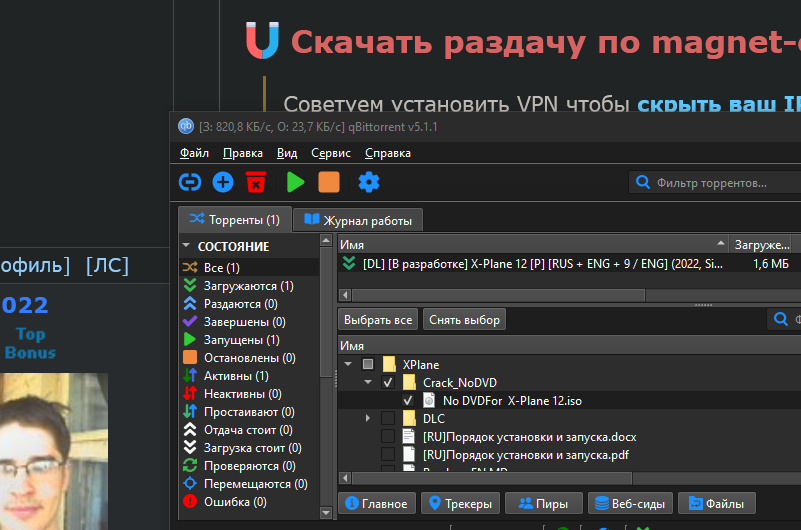Expand the DLC folder
The width and height of the screenshot is (801, 530).
pyautogui.click(x=368, y=418)
